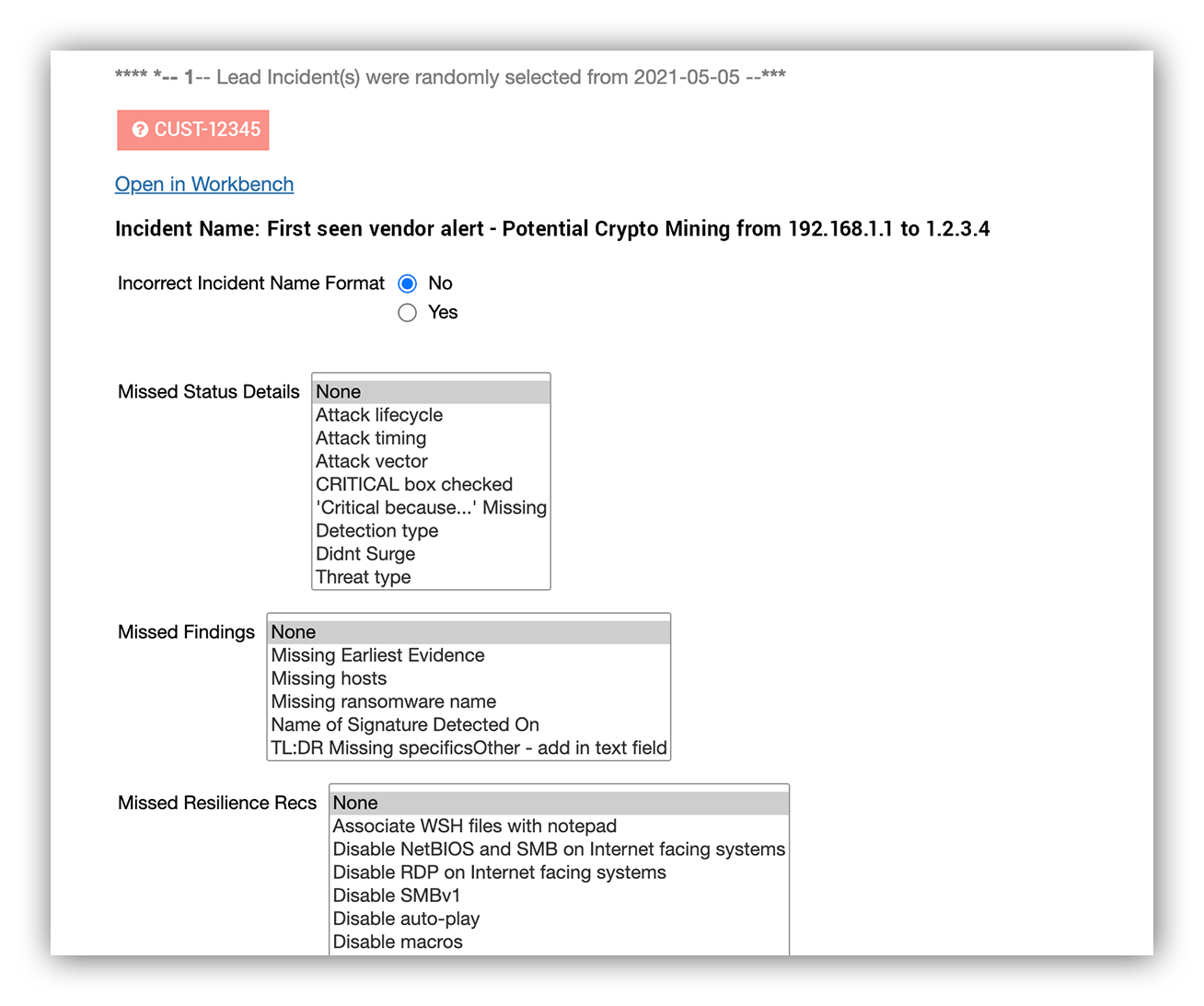The height and width of the screenshot is (1006, 1204).
Task: Select Disable macros option
Action: click(x=560, y=942)
